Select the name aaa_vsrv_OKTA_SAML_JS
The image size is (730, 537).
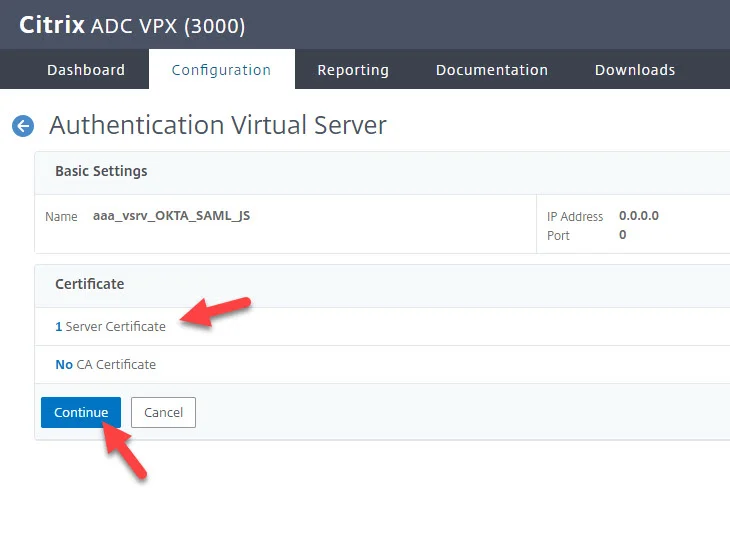171,216
